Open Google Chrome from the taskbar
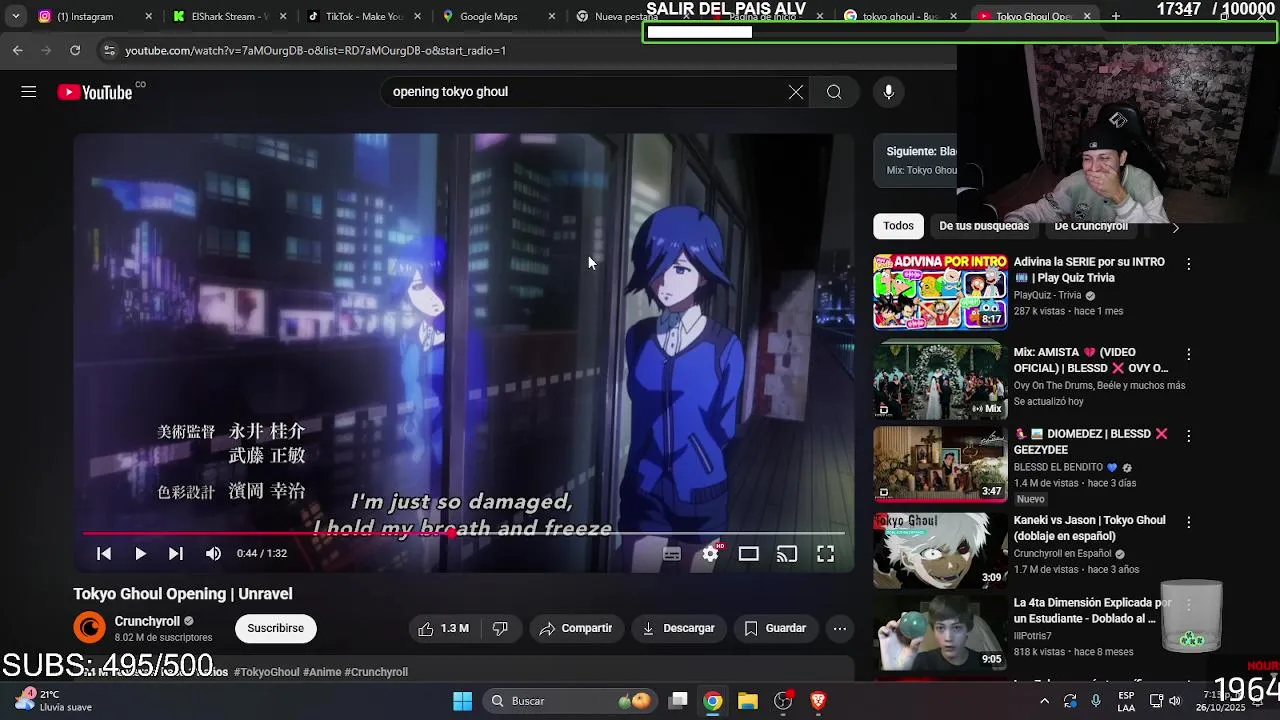Viewport: 1280px width, 720px height. (x=713, y=701)
